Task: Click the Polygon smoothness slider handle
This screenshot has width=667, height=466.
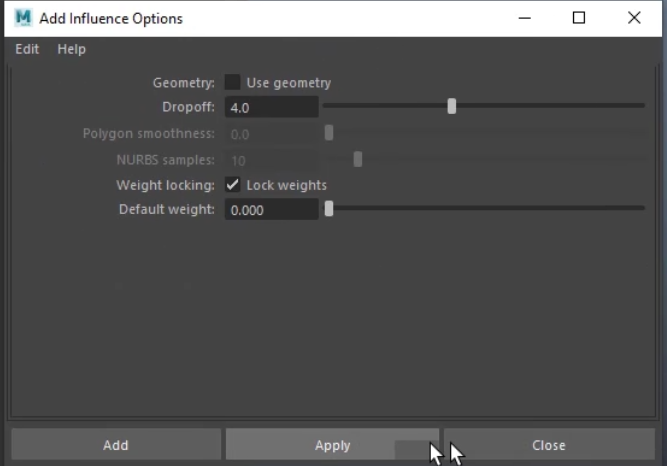Action: (329, 133)
